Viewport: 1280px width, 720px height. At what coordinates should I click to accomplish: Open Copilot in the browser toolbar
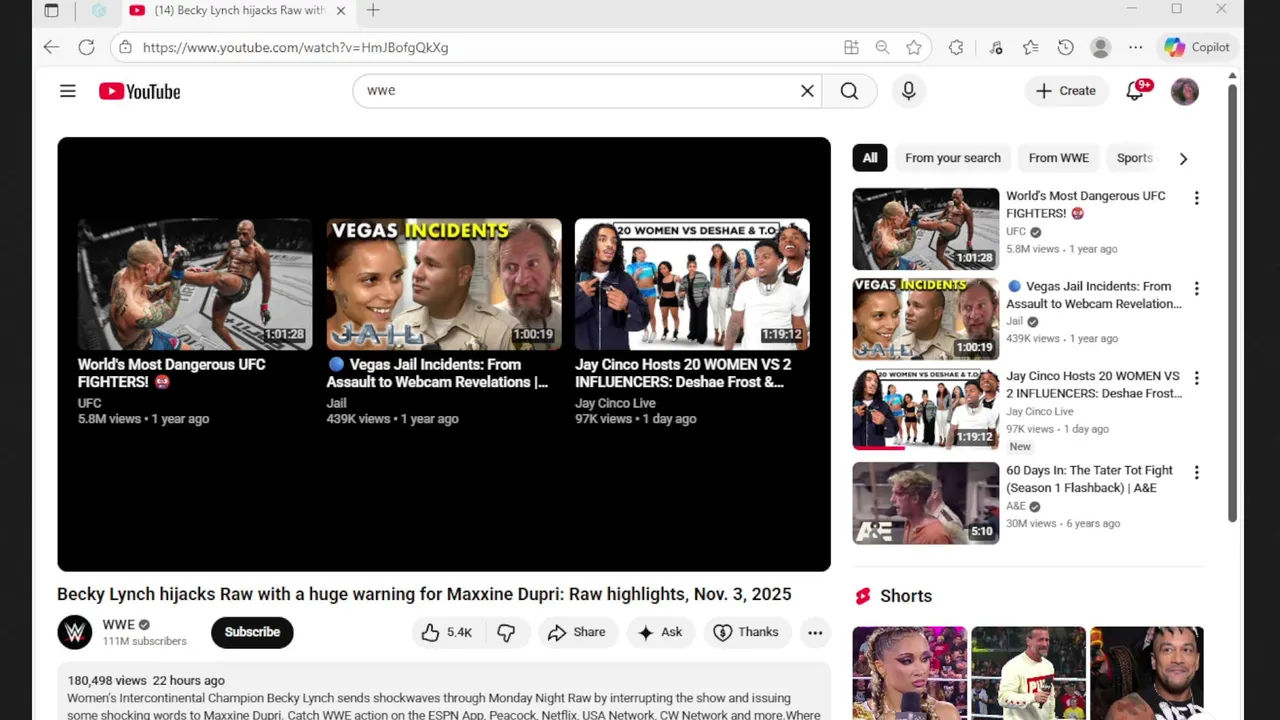(x=1197, y=47)
